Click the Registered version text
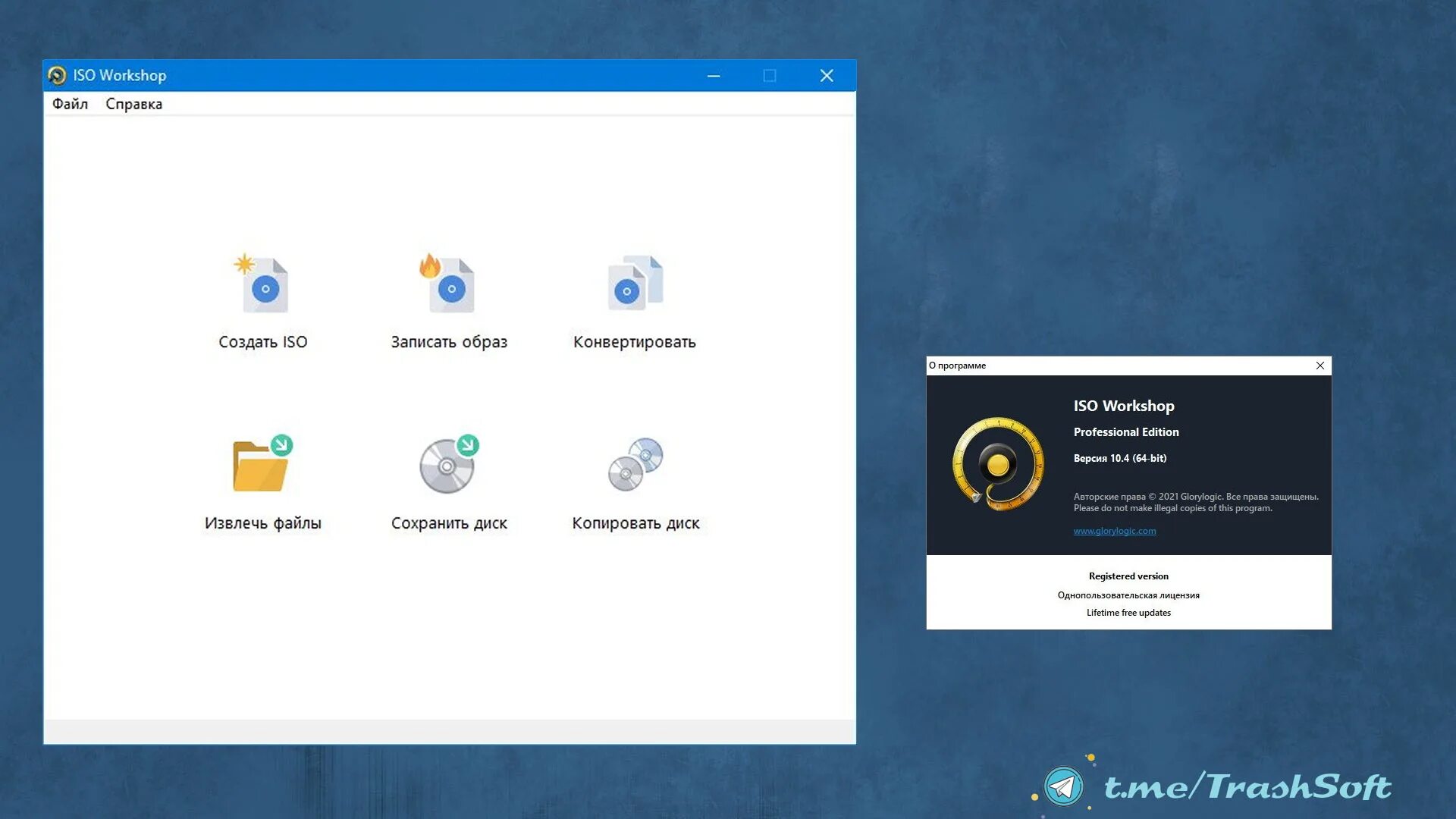This screenshot has height=819, width=1456. coord(1128,576)
